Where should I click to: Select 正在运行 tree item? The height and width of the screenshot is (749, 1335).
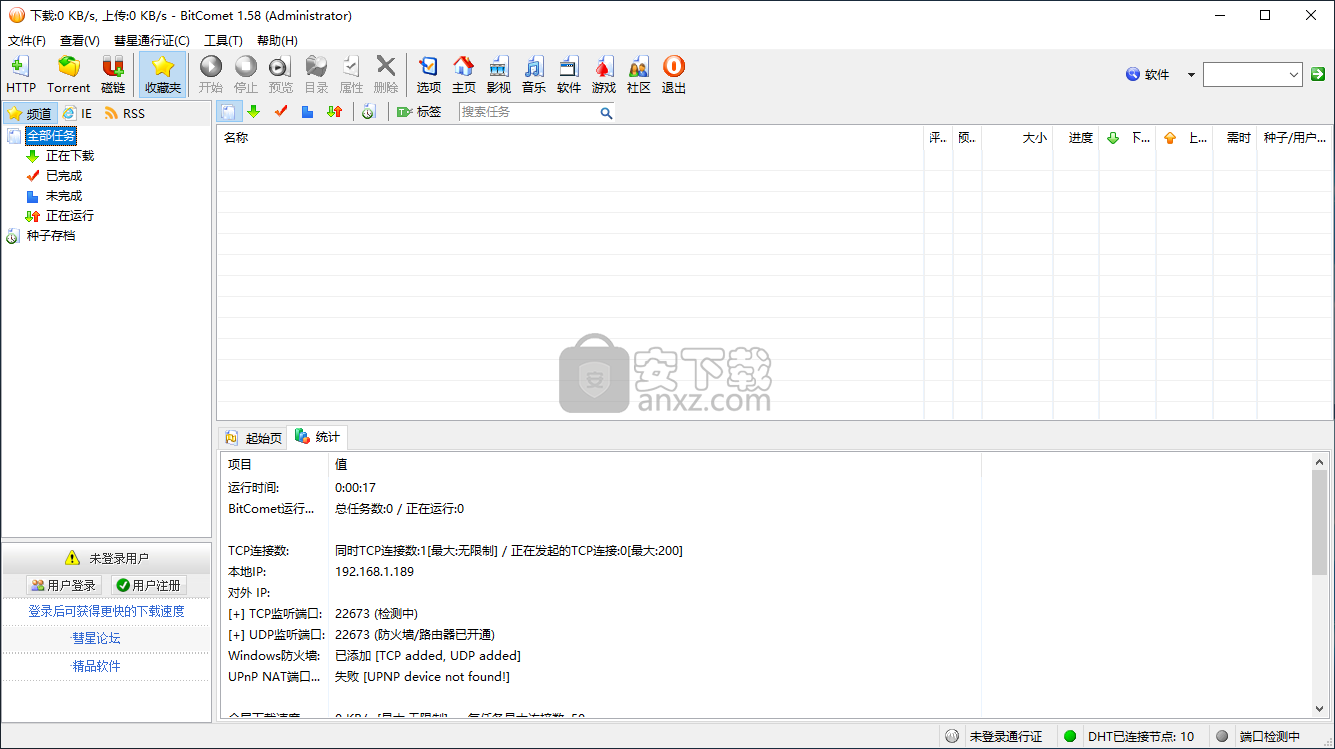click(x=70, y=216)
